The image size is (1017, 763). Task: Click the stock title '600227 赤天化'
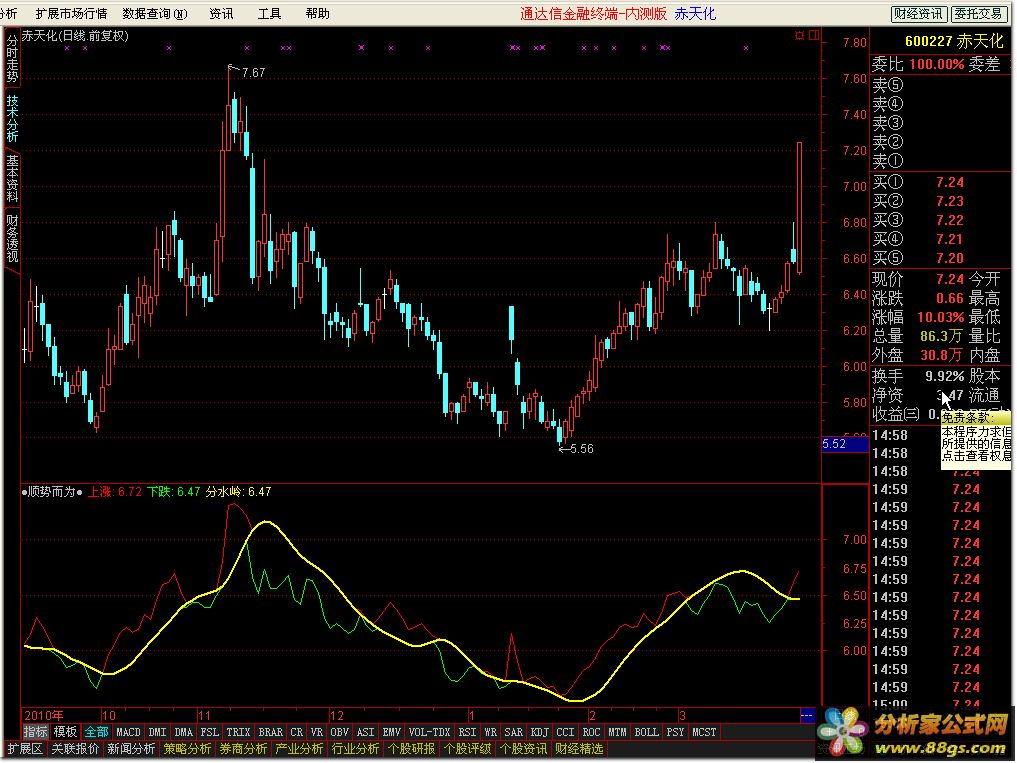click(x=953, y=42)
